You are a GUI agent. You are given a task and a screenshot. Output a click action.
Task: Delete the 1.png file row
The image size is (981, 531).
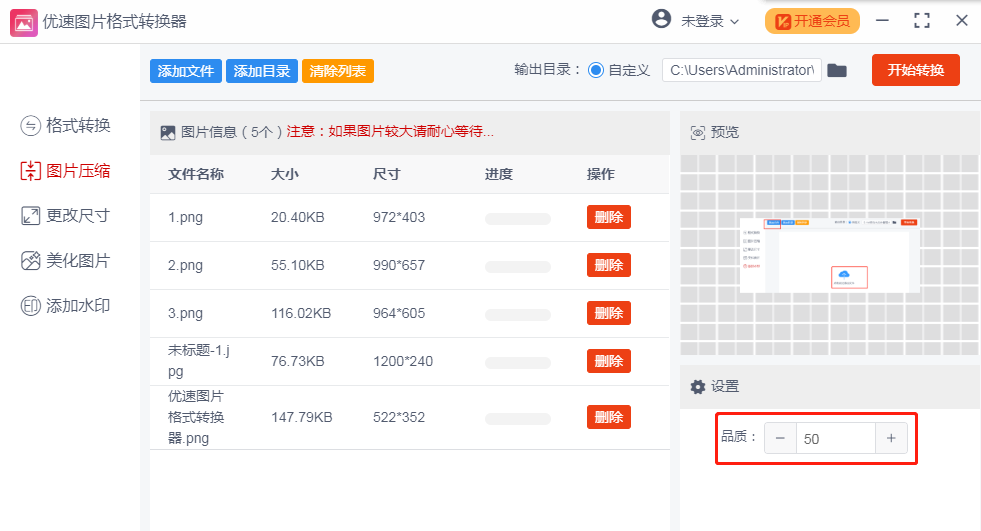[x=608, y=217]
